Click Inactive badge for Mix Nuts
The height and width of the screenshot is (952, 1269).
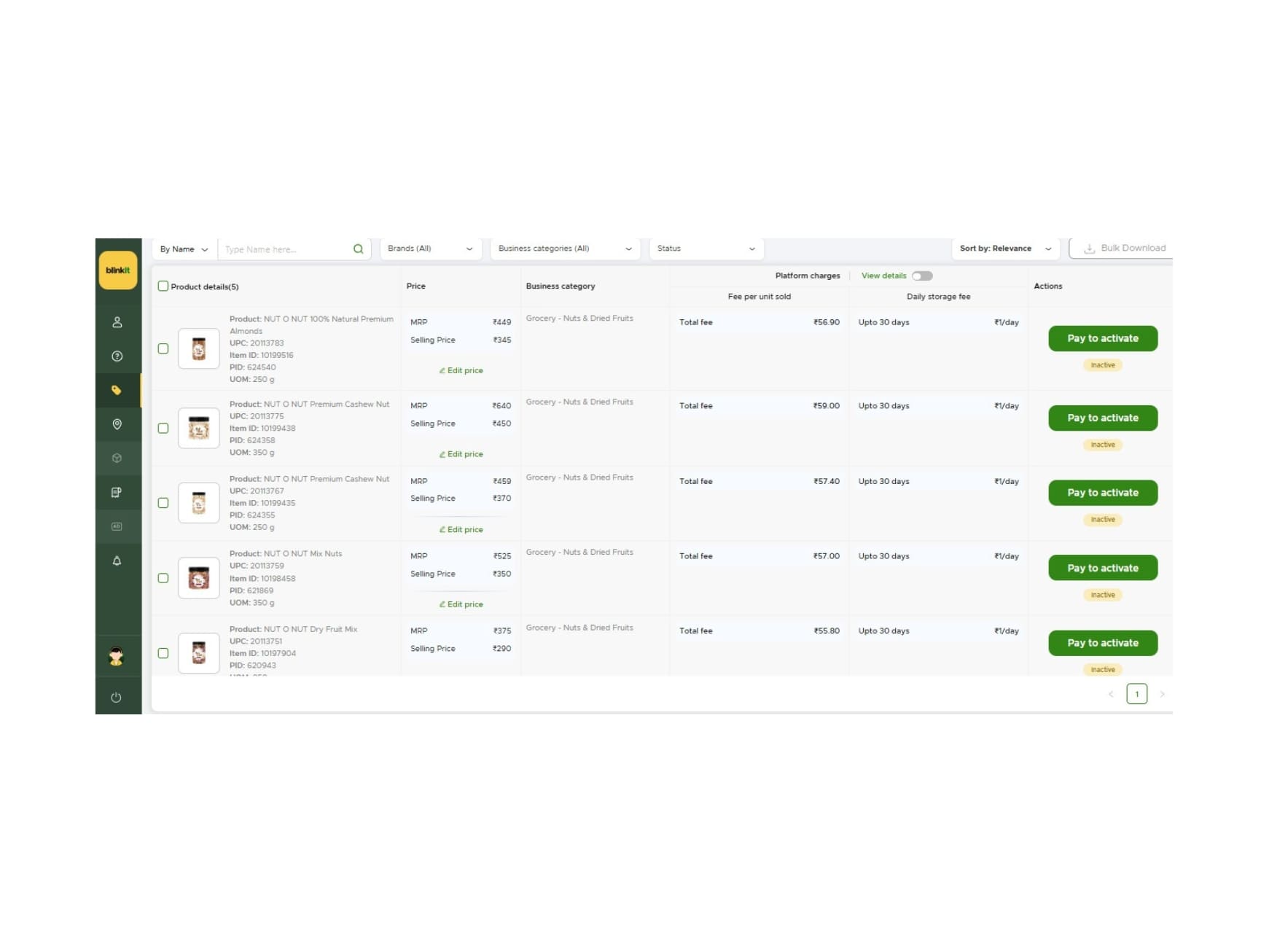[x=1103, y=595]
